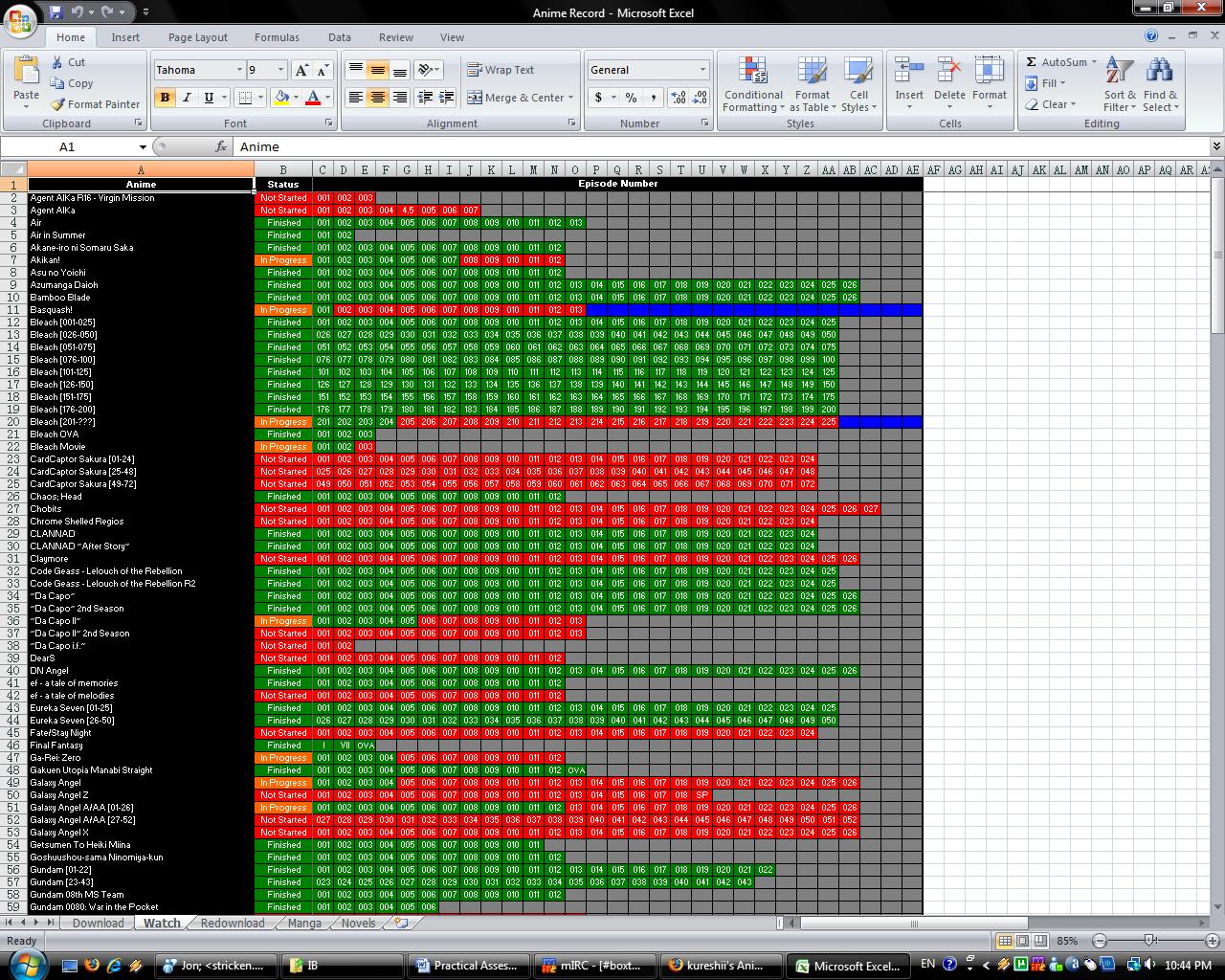Click the mIRC taskbar button
Screen dimensions: 1225x980
596,965
